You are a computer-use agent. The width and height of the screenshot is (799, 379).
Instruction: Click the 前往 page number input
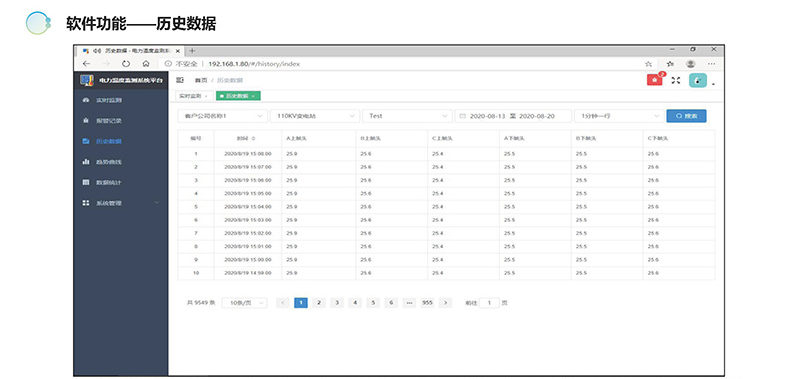489,303
